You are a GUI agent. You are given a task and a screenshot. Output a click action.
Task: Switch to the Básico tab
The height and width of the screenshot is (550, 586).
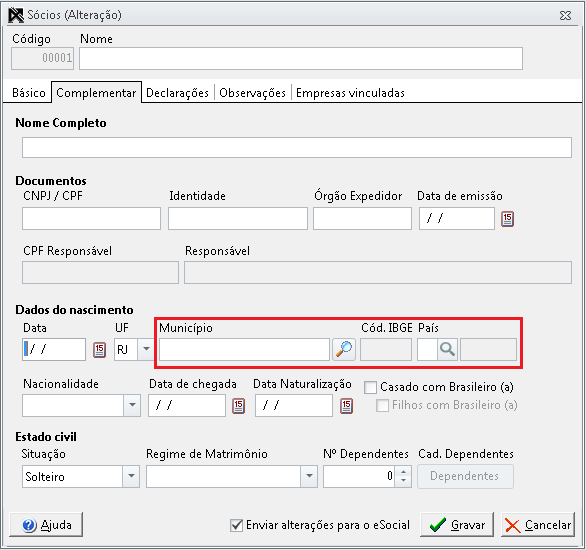pos(28,93)
